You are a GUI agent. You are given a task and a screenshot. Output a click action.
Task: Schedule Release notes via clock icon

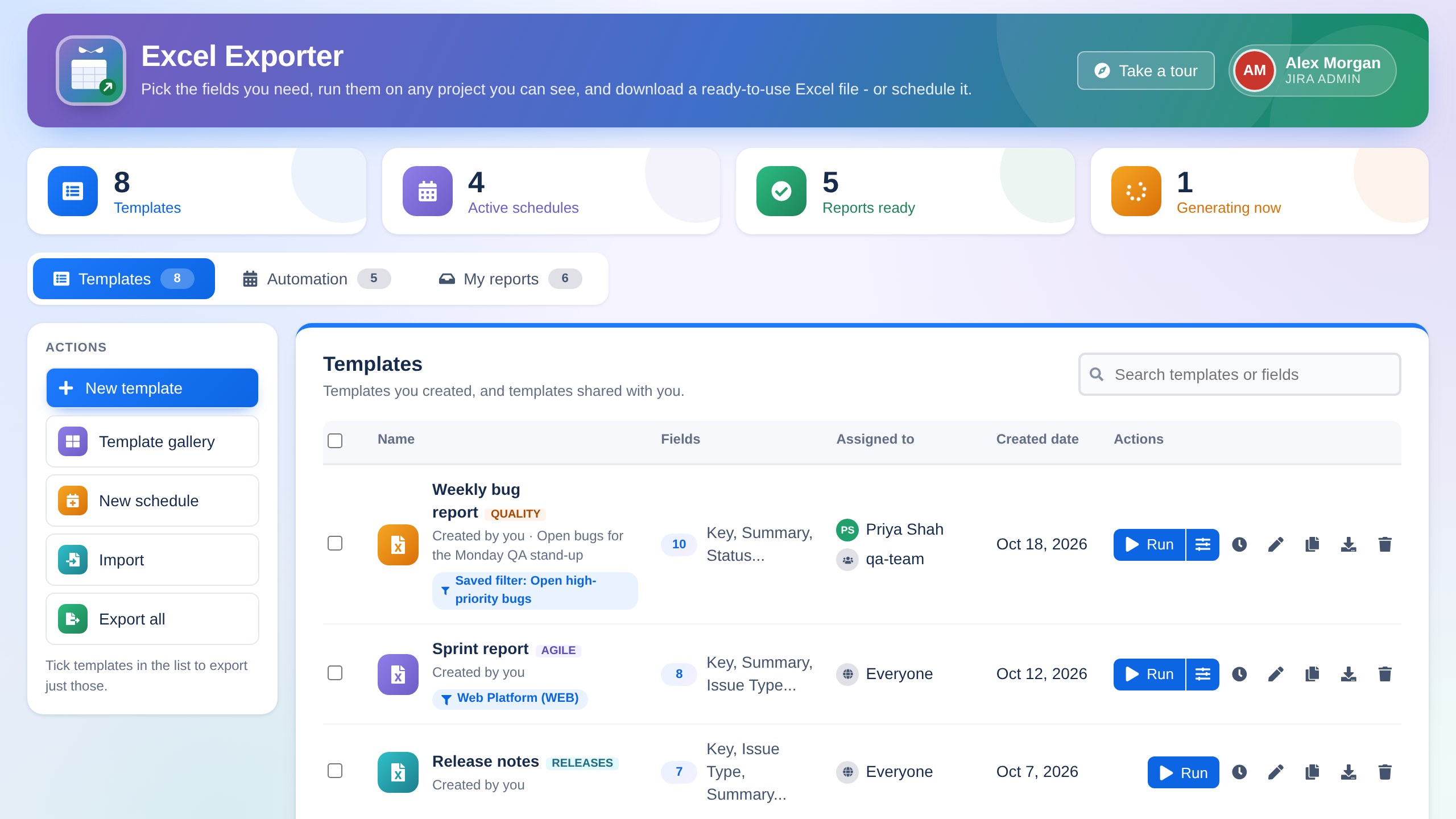pos(1239,772)
